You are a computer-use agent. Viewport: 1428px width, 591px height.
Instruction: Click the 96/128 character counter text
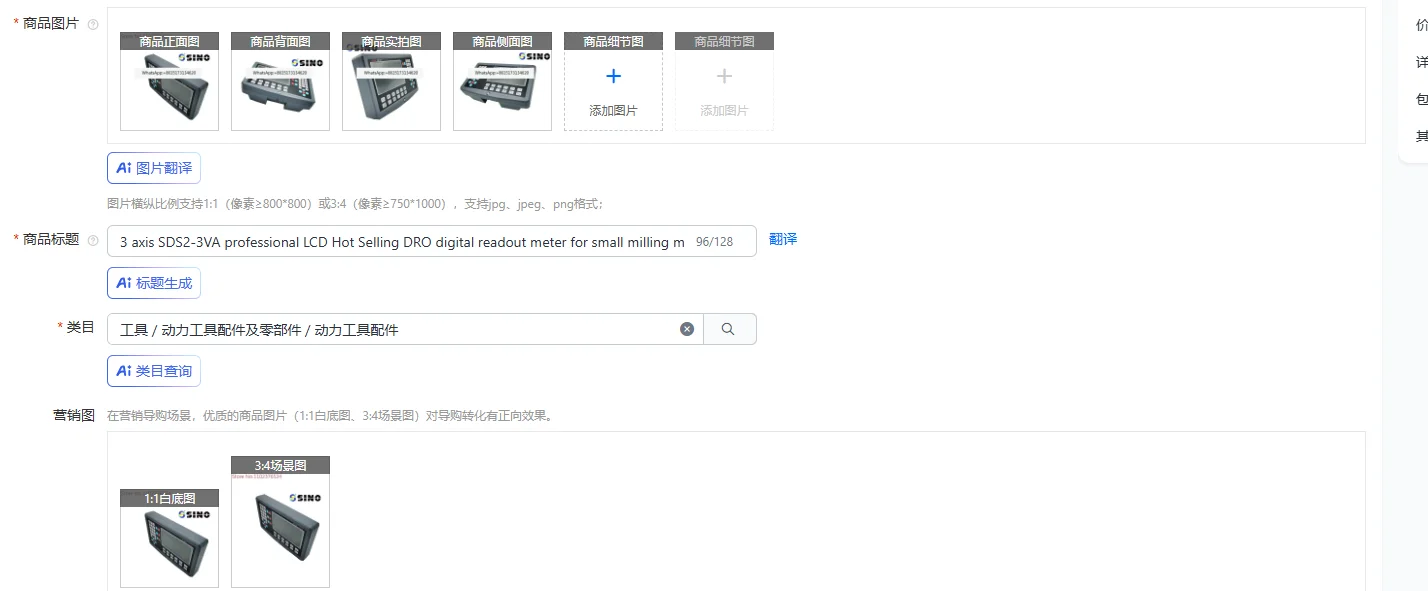(x=714, y=242)
